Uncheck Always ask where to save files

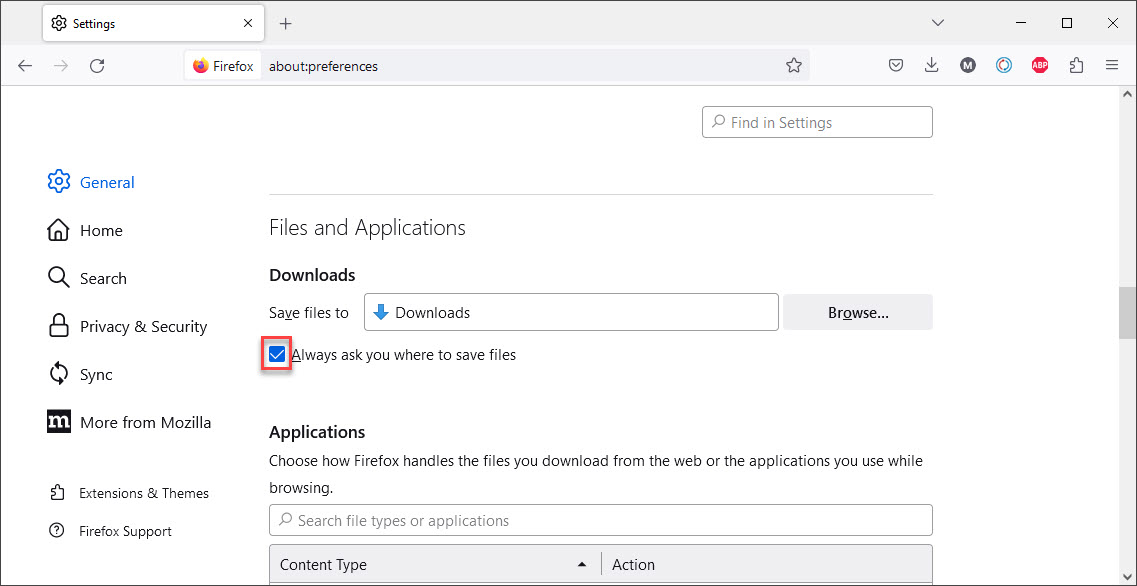coord(277,355)
